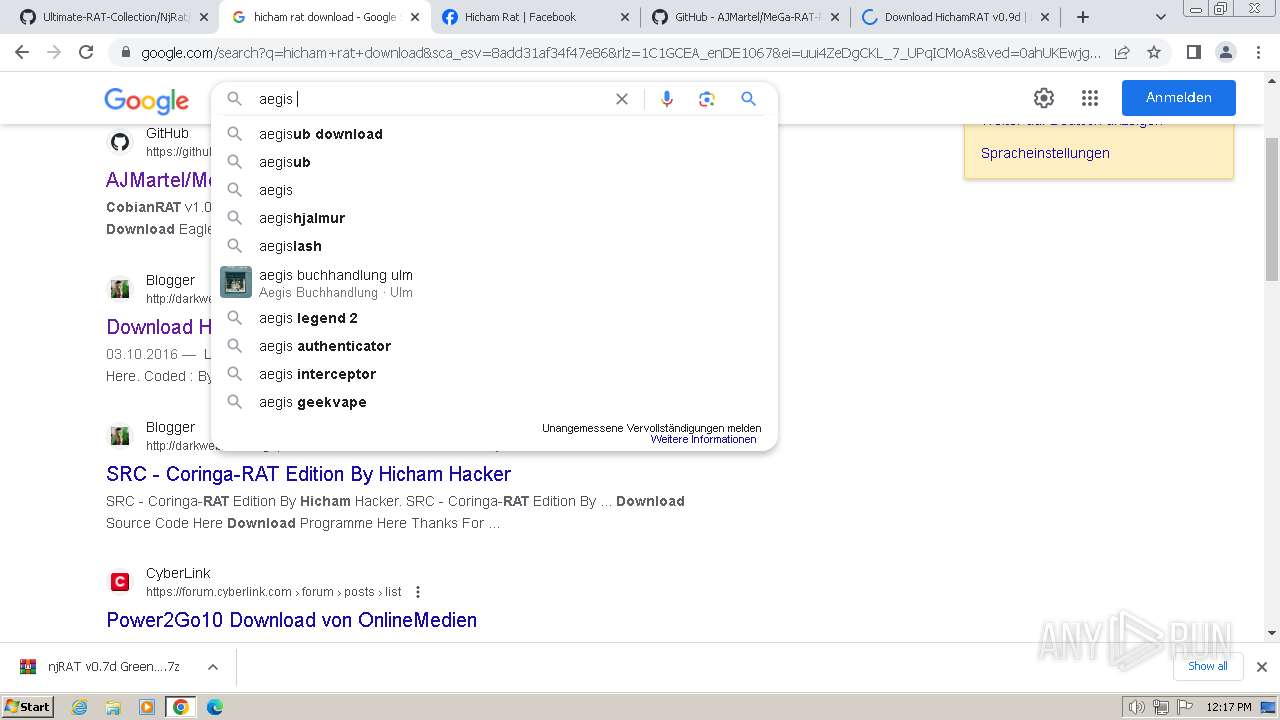Close the downloads bar

point(1262,667)
